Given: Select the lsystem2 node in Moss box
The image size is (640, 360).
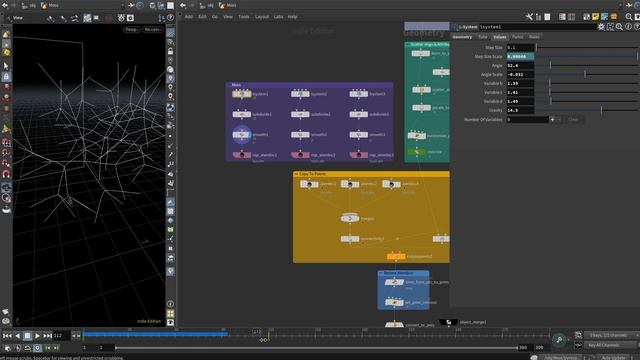Looking at the screenshot, I should coord(300,94).
